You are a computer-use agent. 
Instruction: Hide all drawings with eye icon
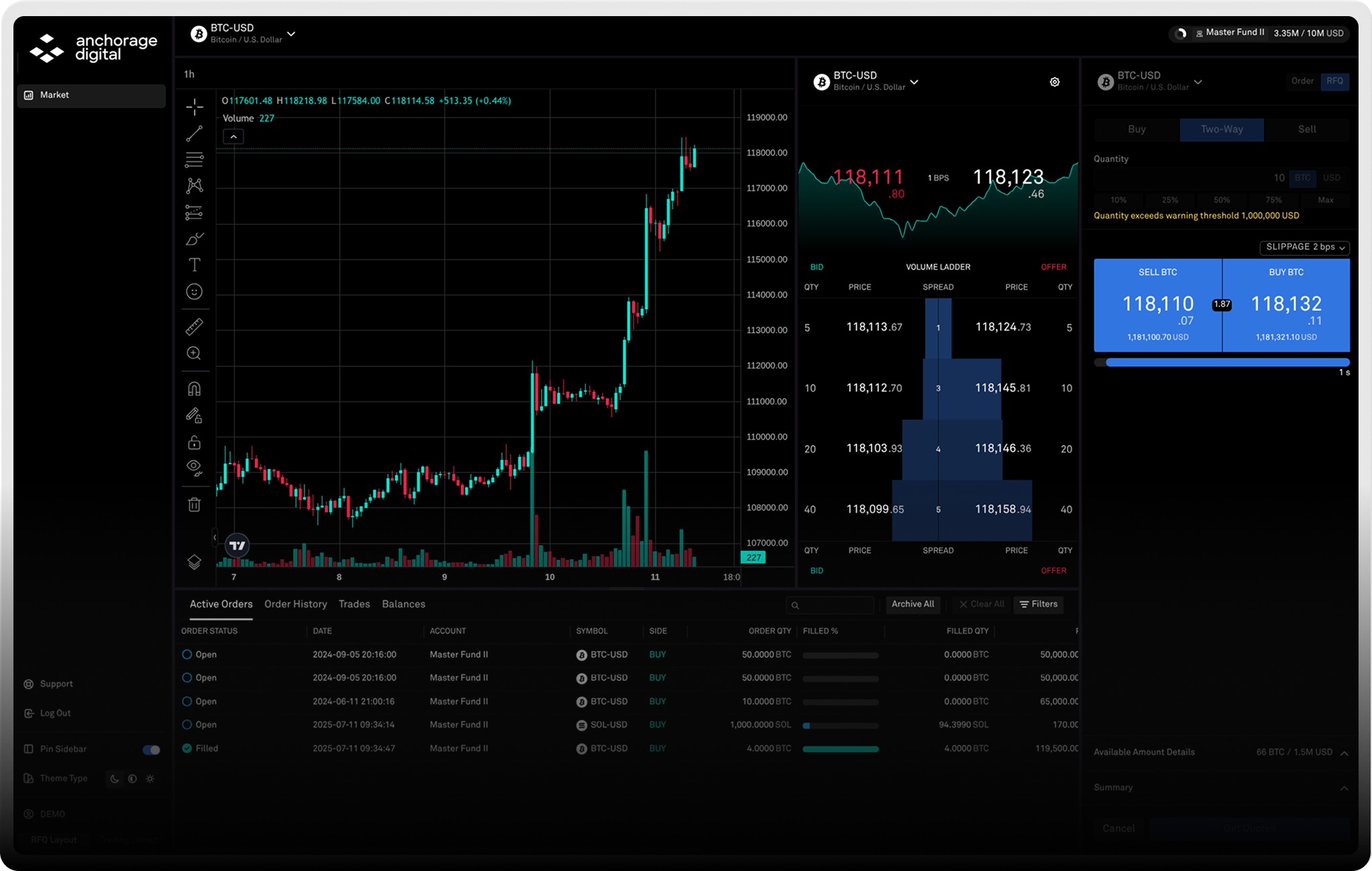[x=194, y=468]
